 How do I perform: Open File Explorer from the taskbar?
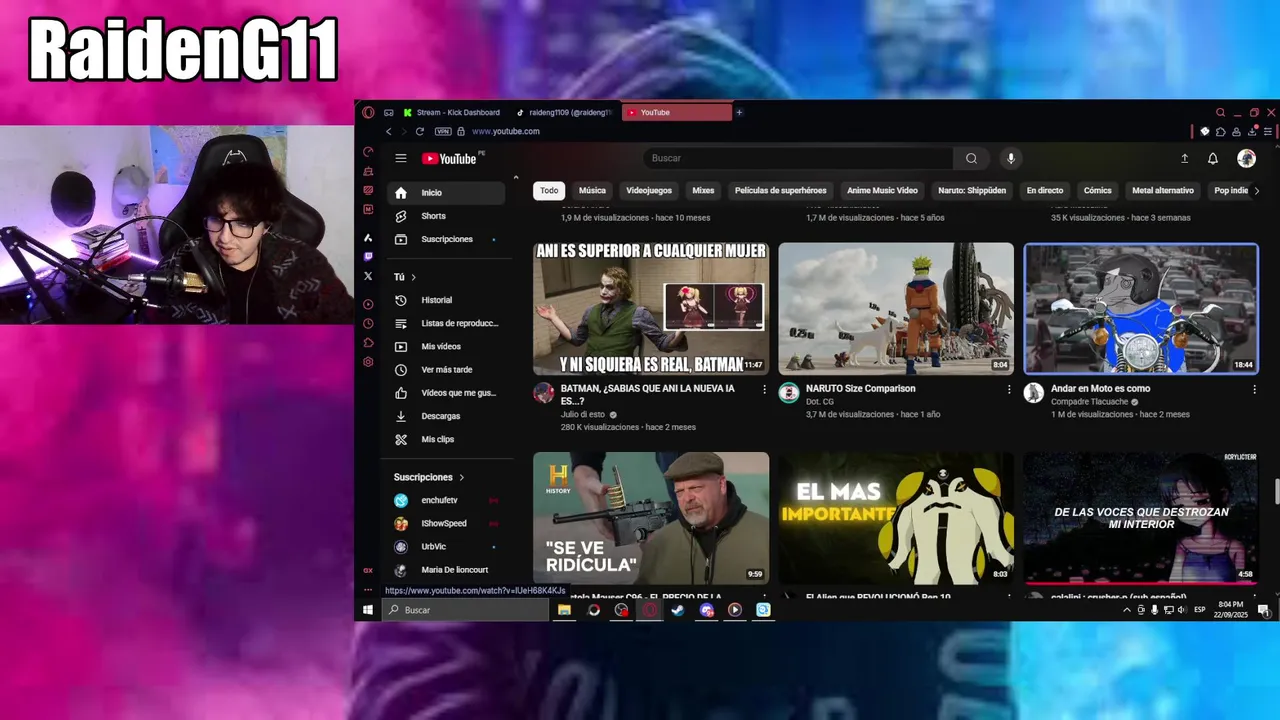[x=564, y=610]
